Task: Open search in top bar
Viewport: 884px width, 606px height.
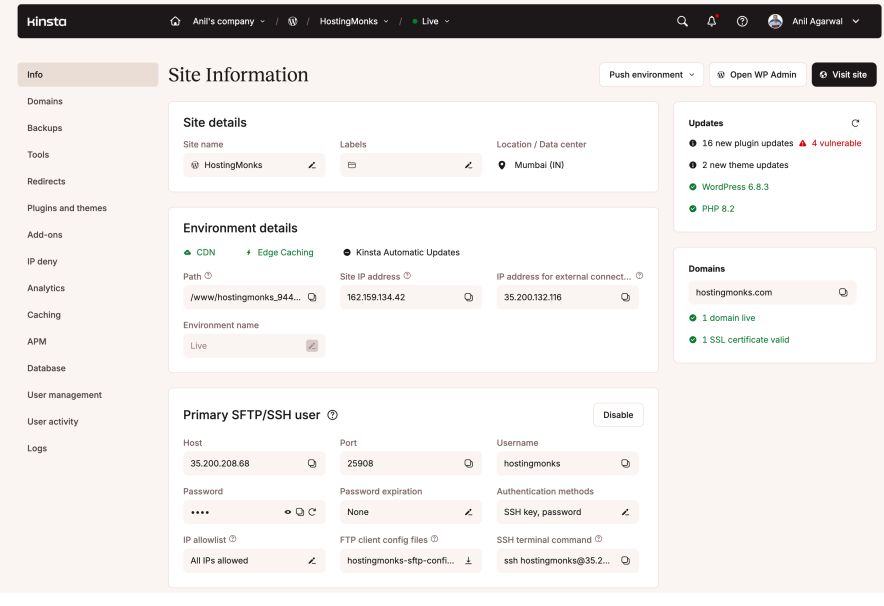Action: tap(682, 21)
